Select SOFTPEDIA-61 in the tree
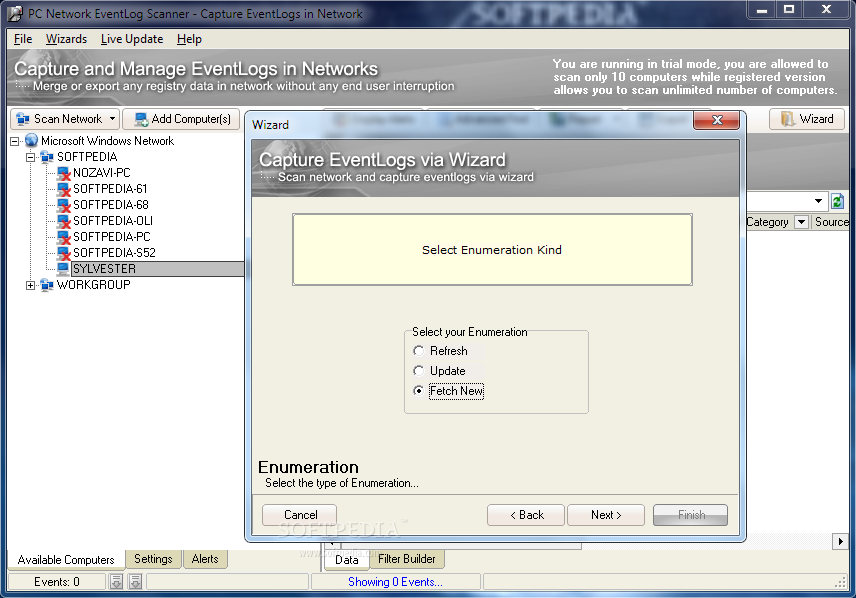Image resolution: width=856 pixels, height=598 pixels. point(110,189)
